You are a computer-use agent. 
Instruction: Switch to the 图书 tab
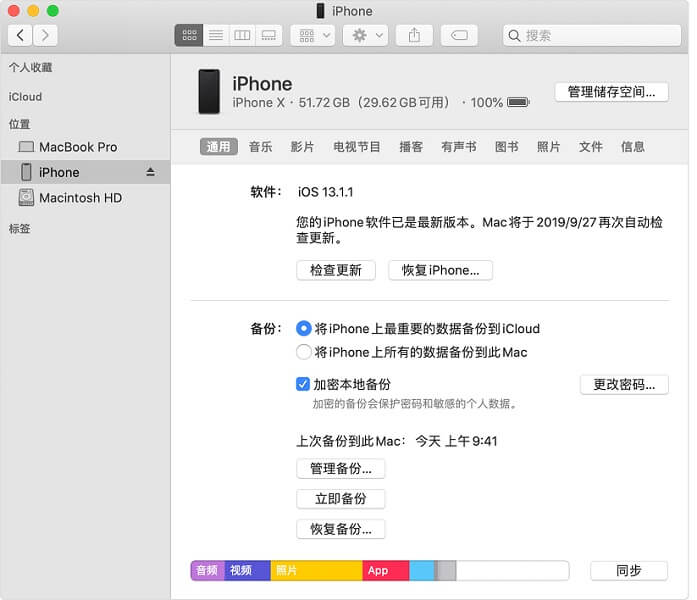[x=507, y=147]
